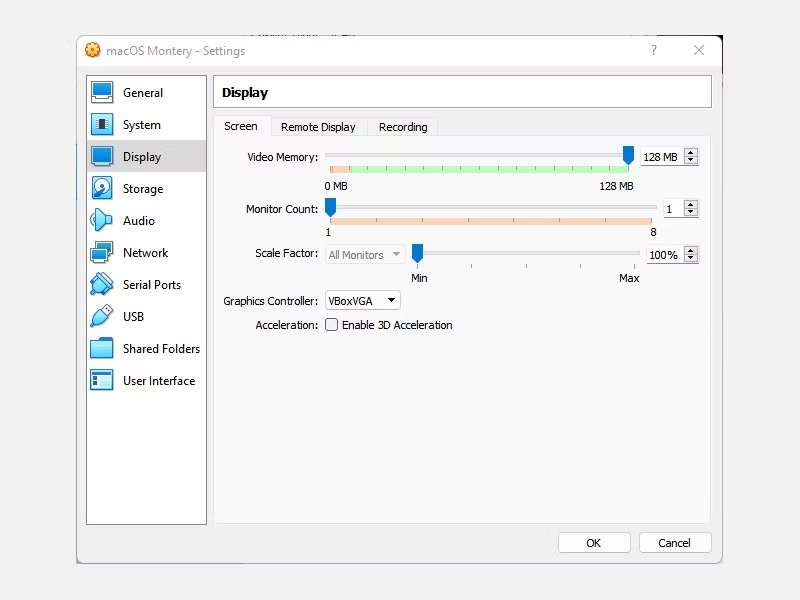Click the Monitor Count value field

click(673, 209)
